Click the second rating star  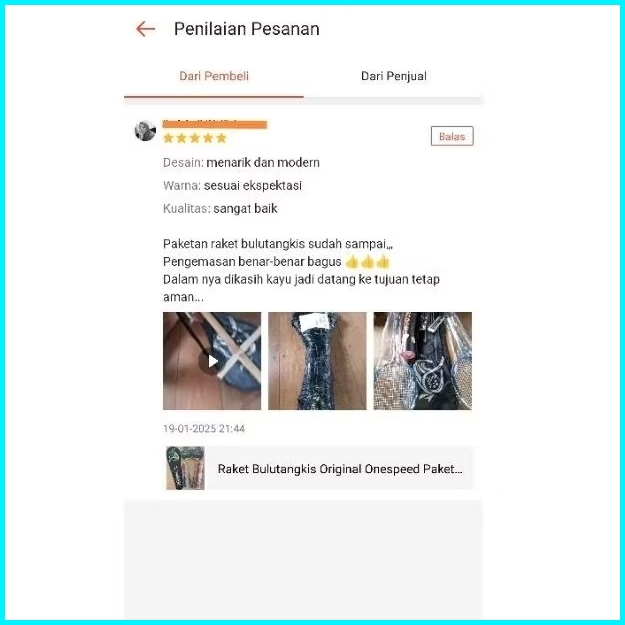click(181, 138)
